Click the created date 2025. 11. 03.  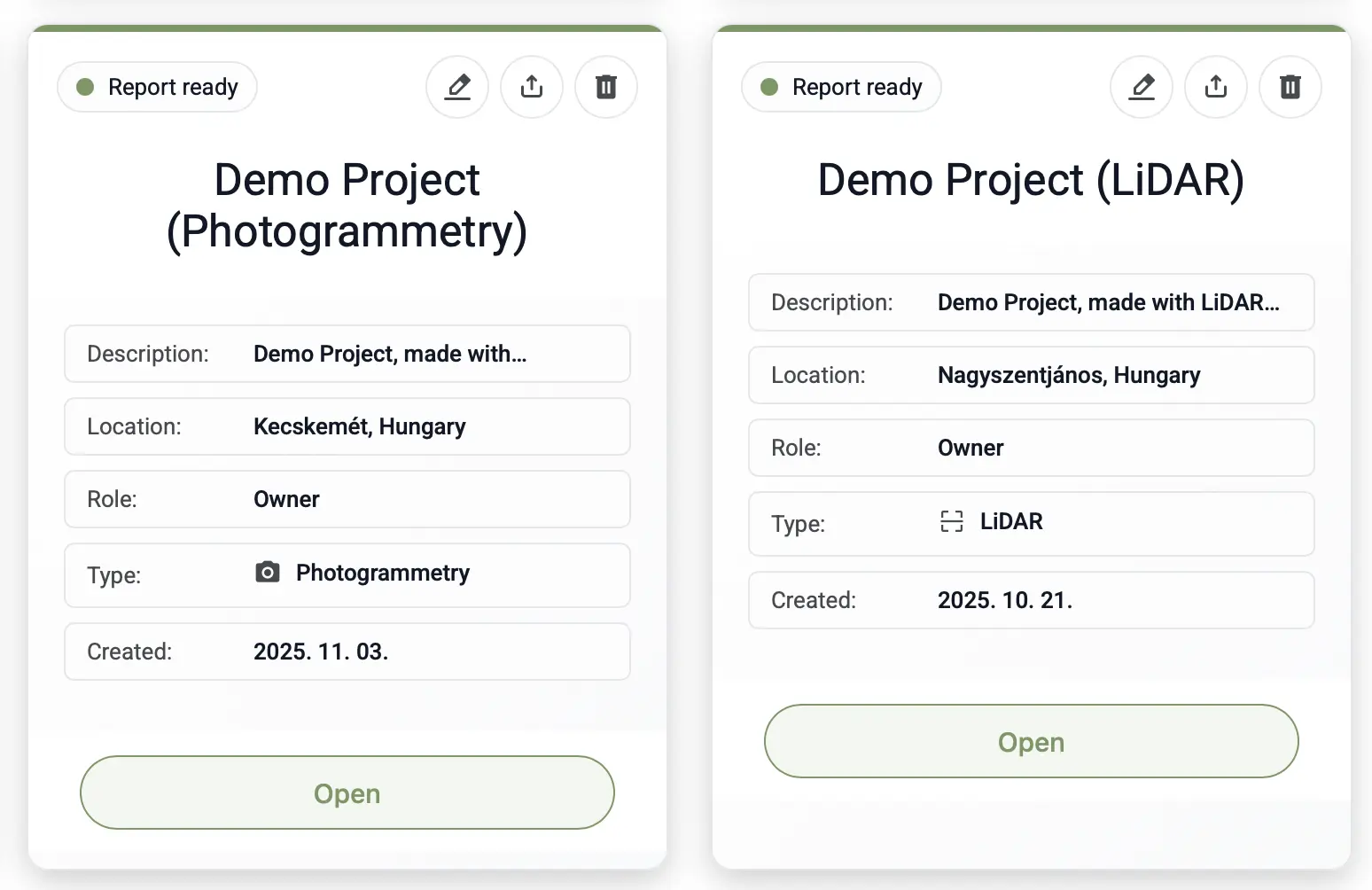(x=321, y=652)
